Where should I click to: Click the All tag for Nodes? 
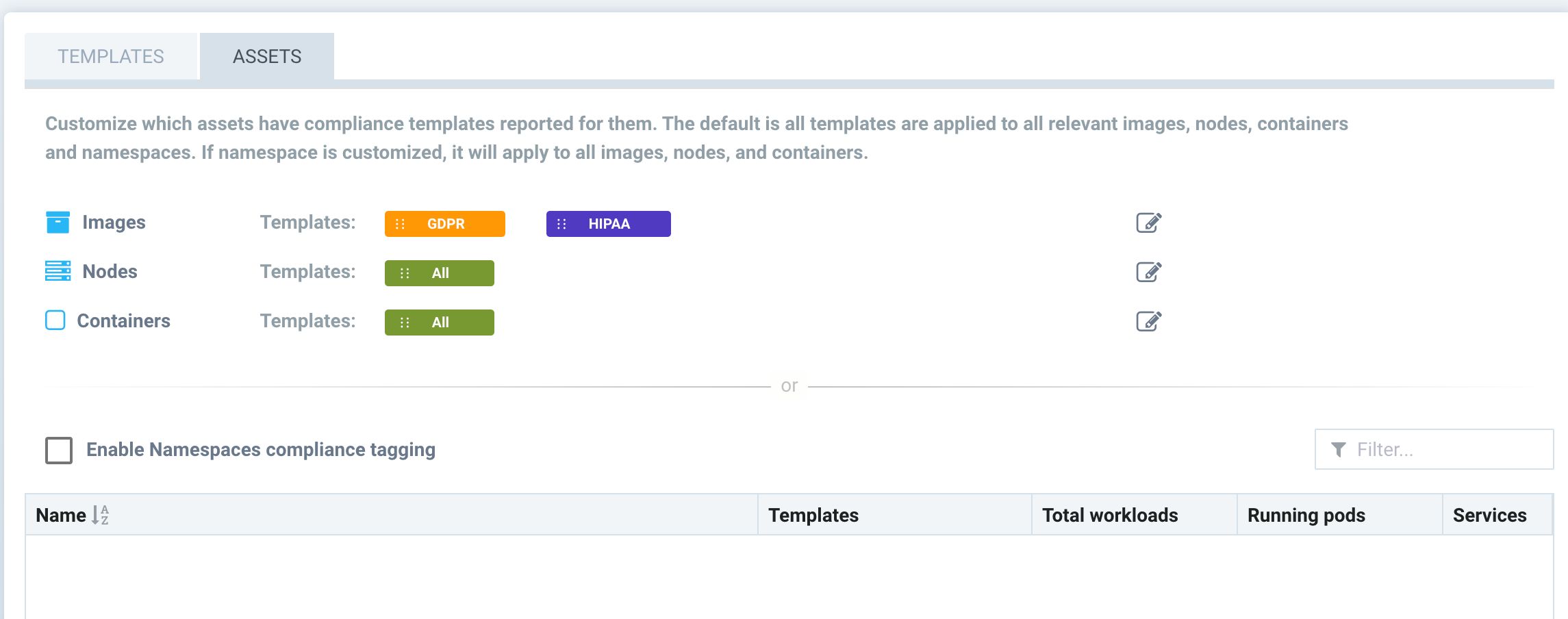point(439,273)
